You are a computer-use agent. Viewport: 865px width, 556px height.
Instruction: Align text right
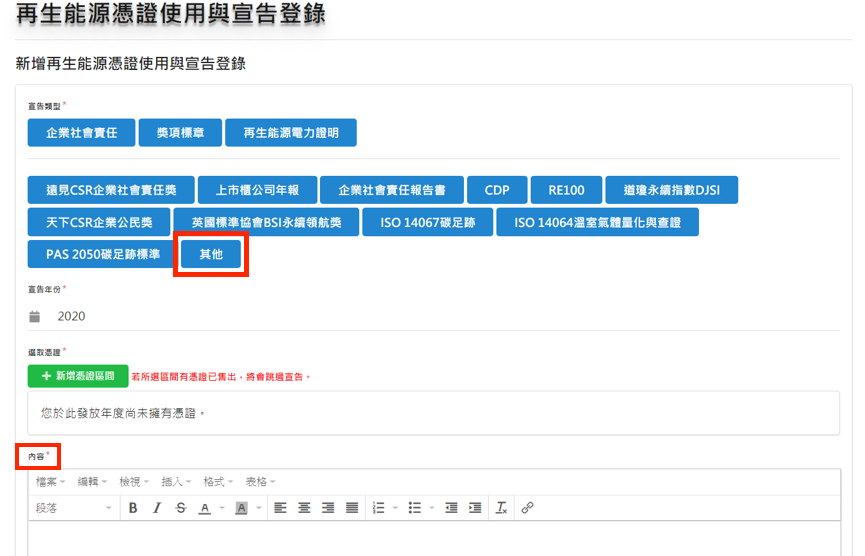328,508
